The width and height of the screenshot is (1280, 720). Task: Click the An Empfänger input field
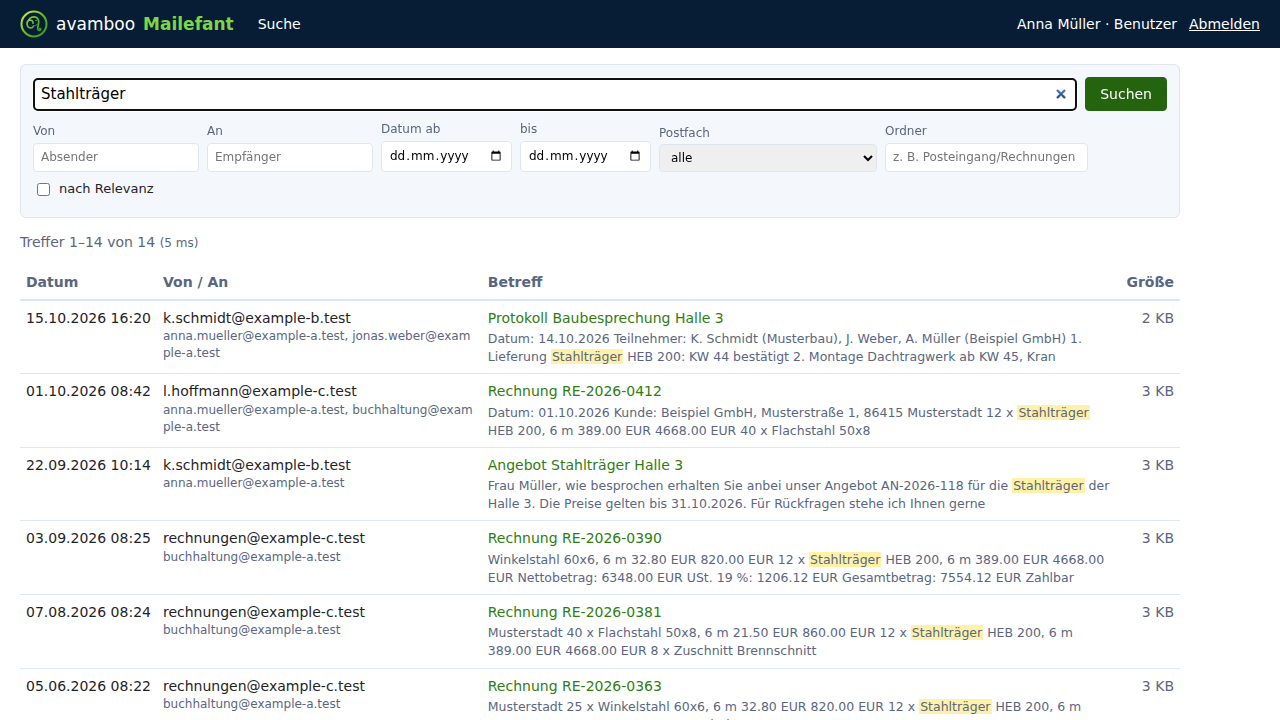290,157
